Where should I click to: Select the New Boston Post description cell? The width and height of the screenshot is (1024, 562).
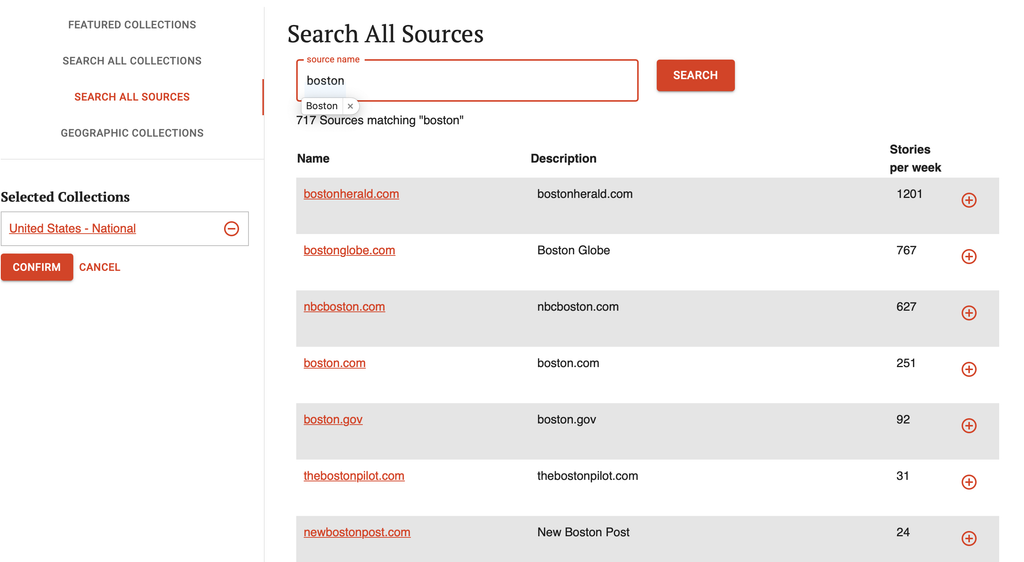point(583,532)
